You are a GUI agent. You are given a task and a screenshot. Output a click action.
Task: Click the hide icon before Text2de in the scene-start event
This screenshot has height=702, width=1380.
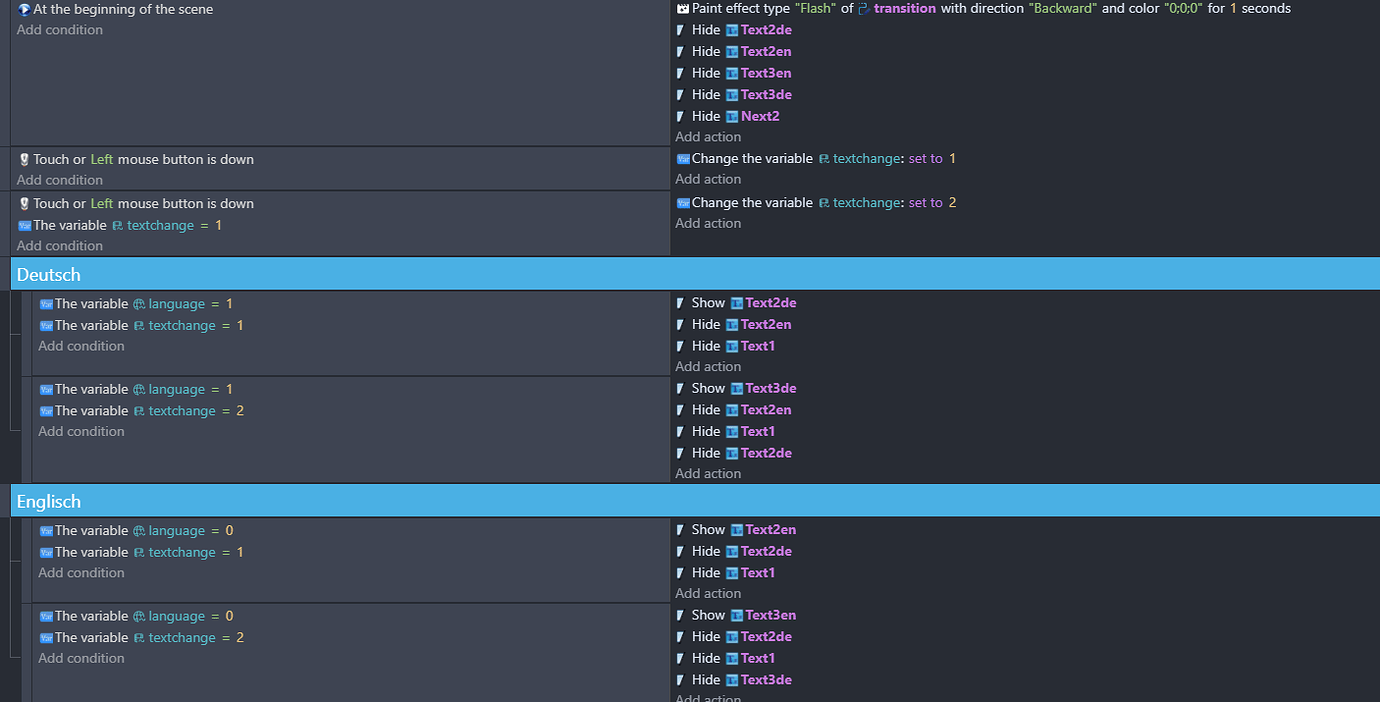point(682,30)
